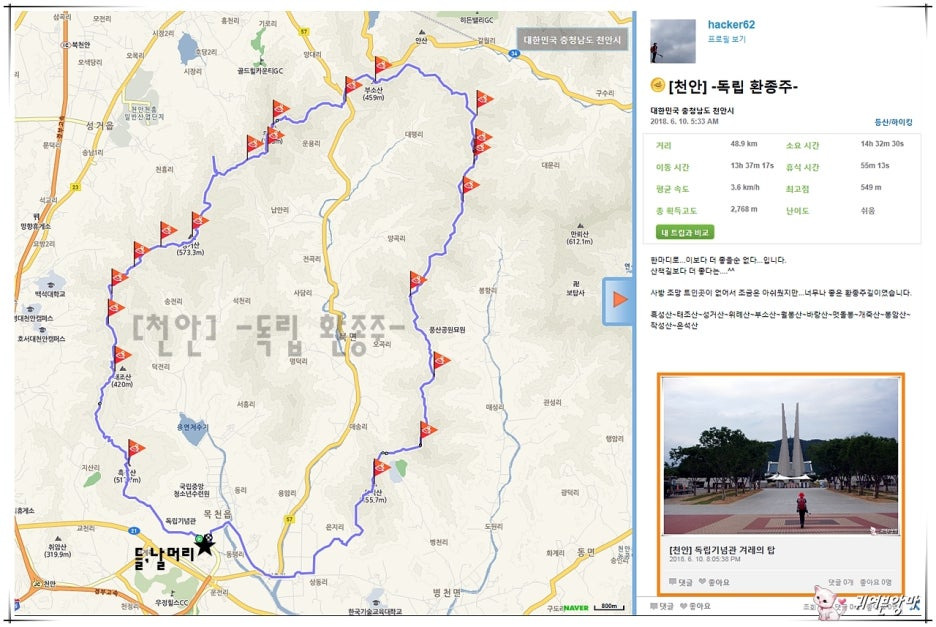Select the 55m 13s rest time value
Screen dimensions: 936x627
875,165
